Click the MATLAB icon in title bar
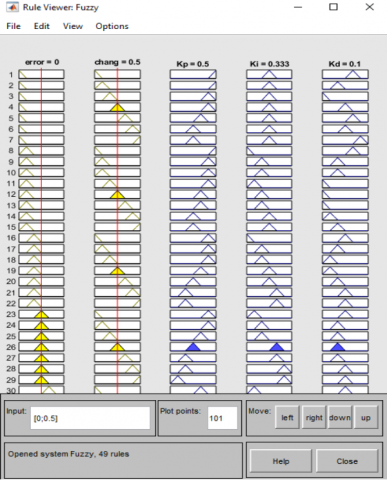This screenshot has width=387, height=480. pos(12,7)
